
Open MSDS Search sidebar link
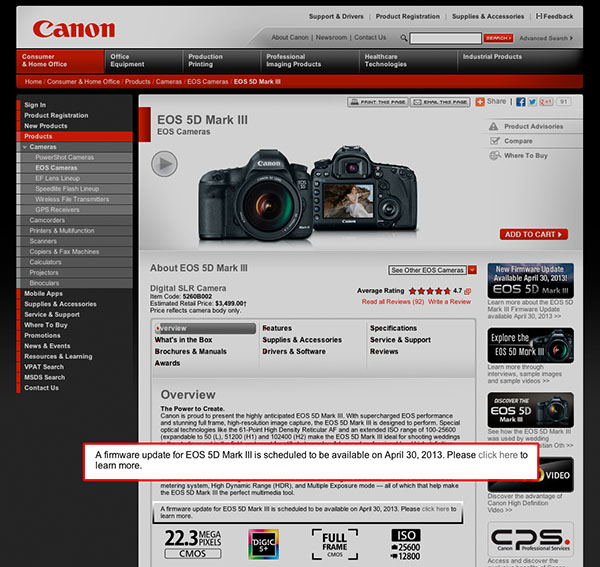44,377
